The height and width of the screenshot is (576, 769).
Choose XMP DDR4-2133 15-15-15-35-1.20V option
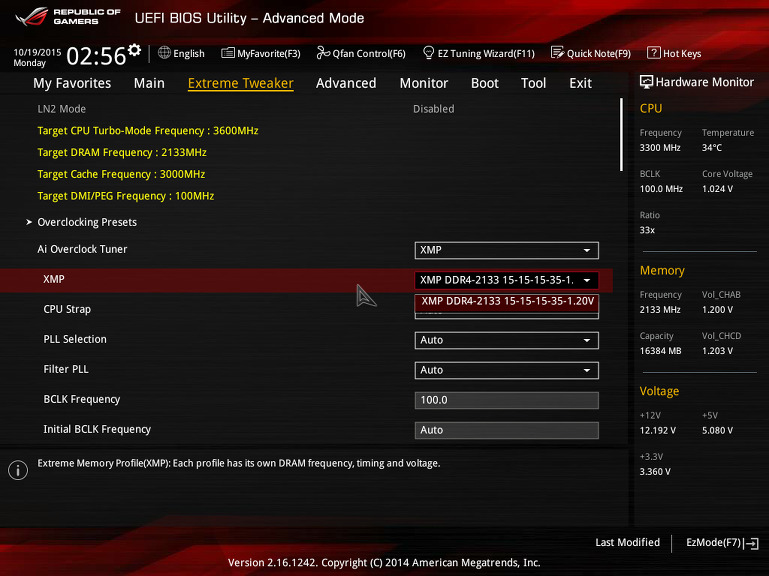point(507,301)
